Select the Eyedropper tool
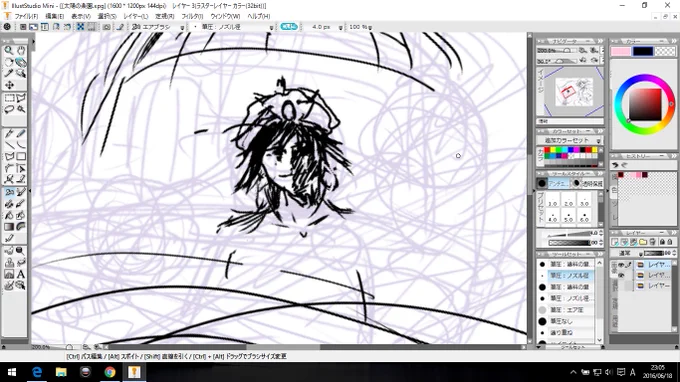 (9, 73)
